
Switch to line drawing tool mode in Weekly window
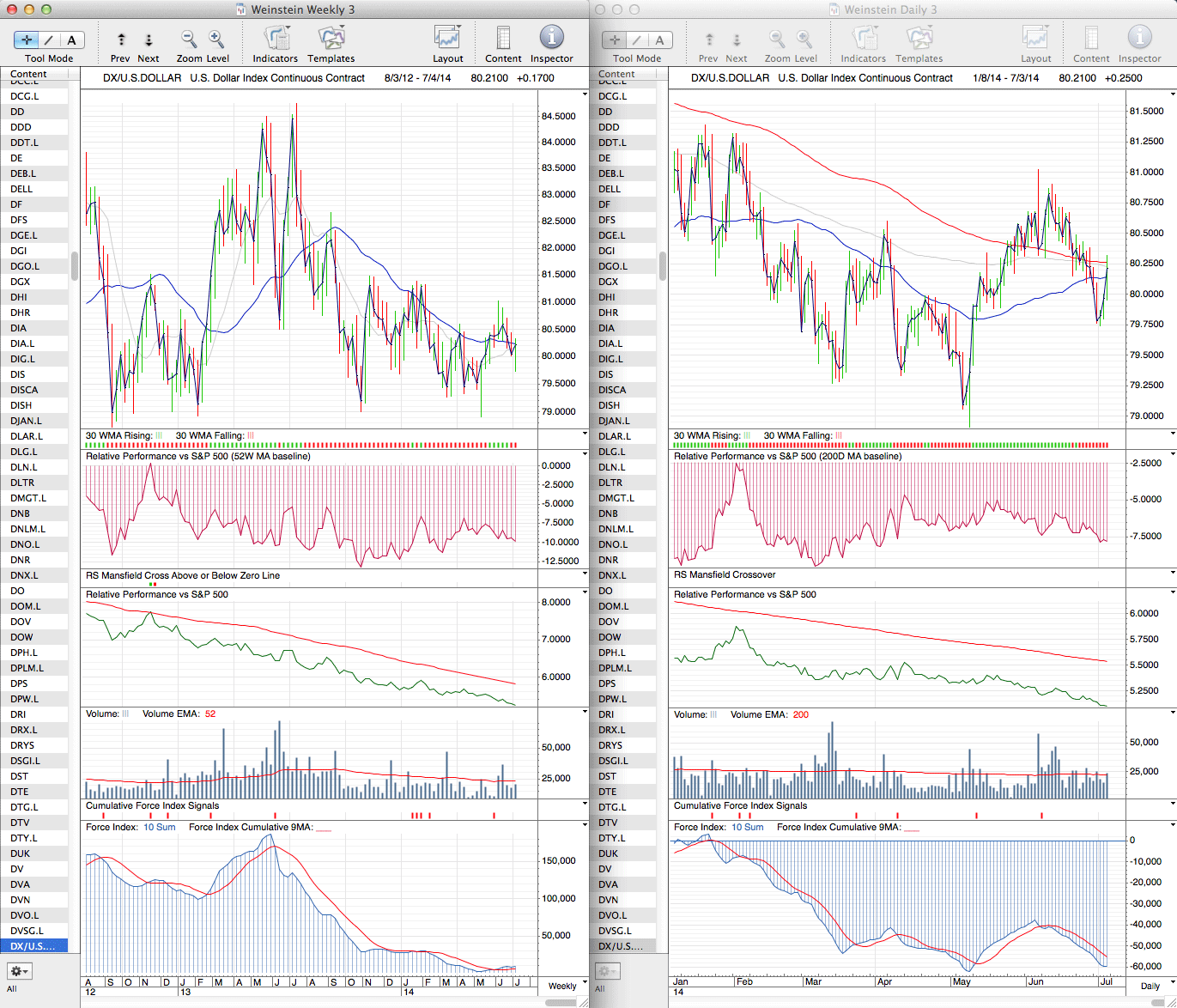point(49,39)
